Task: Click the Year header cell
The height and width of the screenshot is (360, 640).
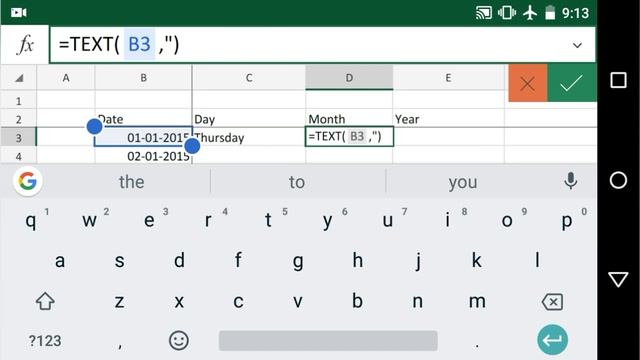Action: 448,119
